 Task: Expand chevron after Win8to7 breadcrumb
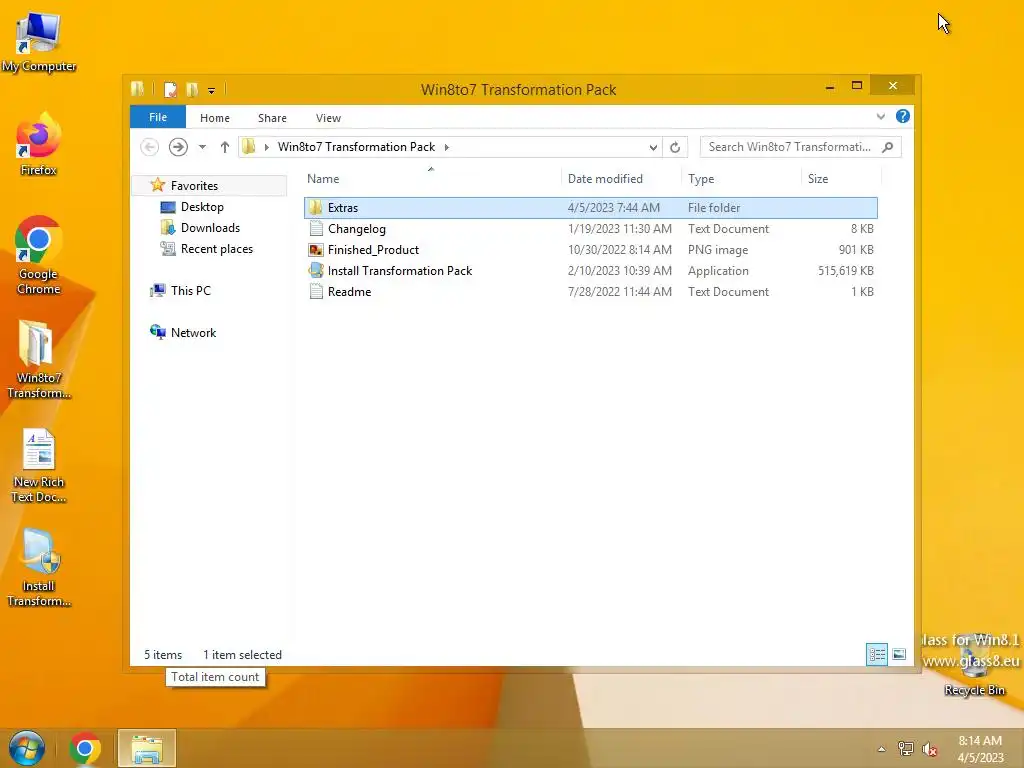click(x=447, y=148)
